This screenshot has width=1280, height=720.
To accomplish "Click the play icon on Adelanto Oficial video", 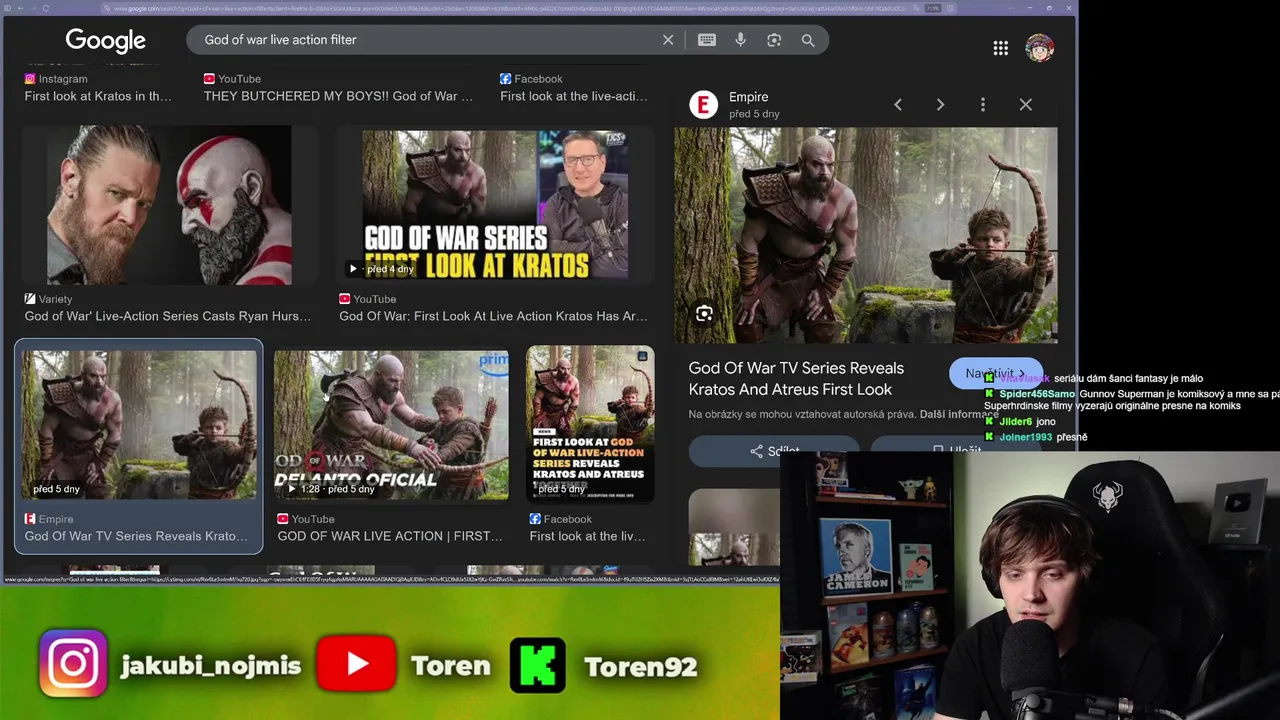I will (x=291, y=489).
